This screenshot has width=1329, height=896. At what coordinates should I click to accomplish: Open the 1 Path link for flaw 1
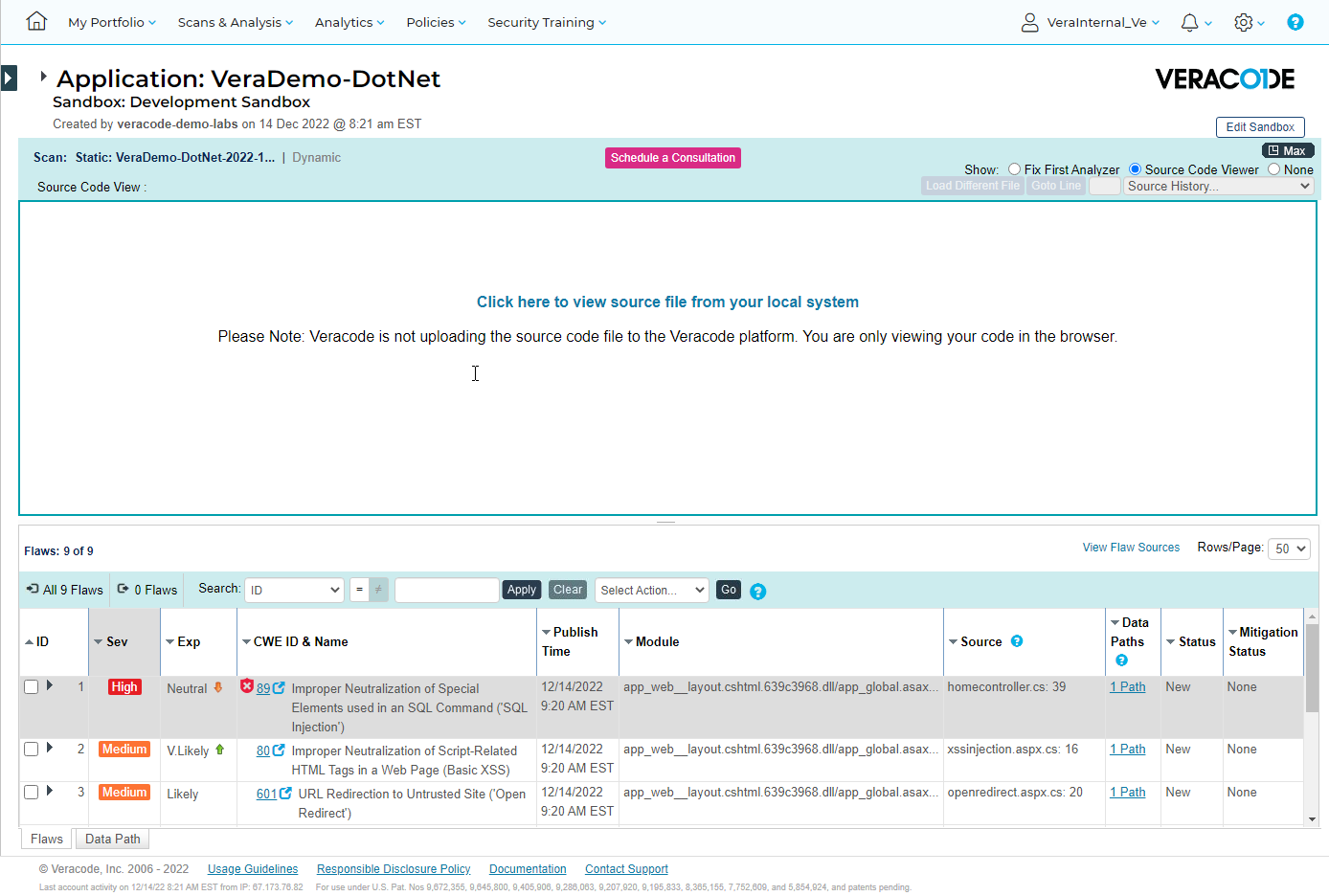tap(1128, 686)
